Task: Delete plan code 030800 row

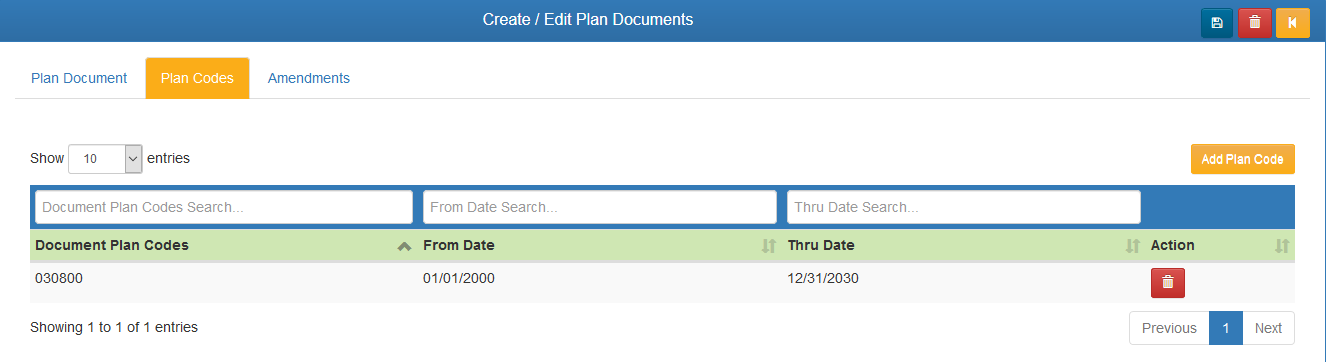Action: (x=1168, y=283)
